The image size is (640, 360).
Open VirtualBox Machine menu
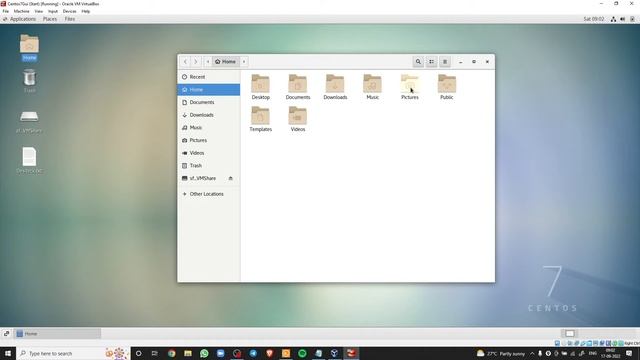pyautogui.click(x=22, y=11)
